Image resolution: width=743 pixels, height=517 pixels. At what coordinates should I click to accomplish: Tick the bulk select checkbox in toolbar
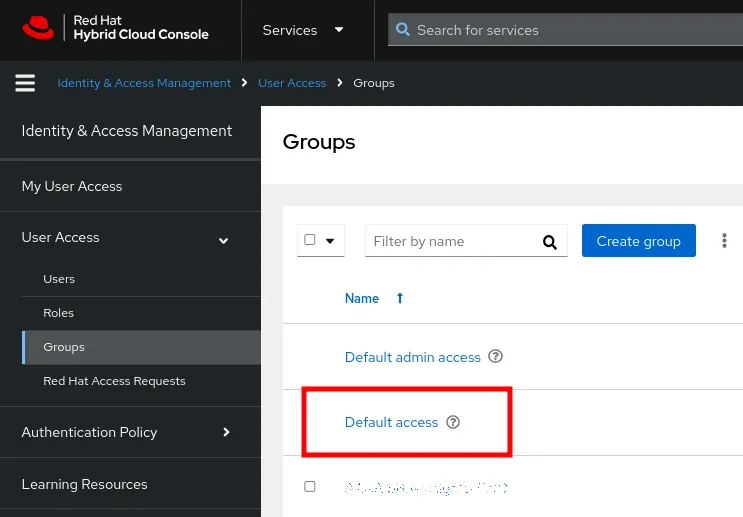pyautogui.click(x=310, y=240)
